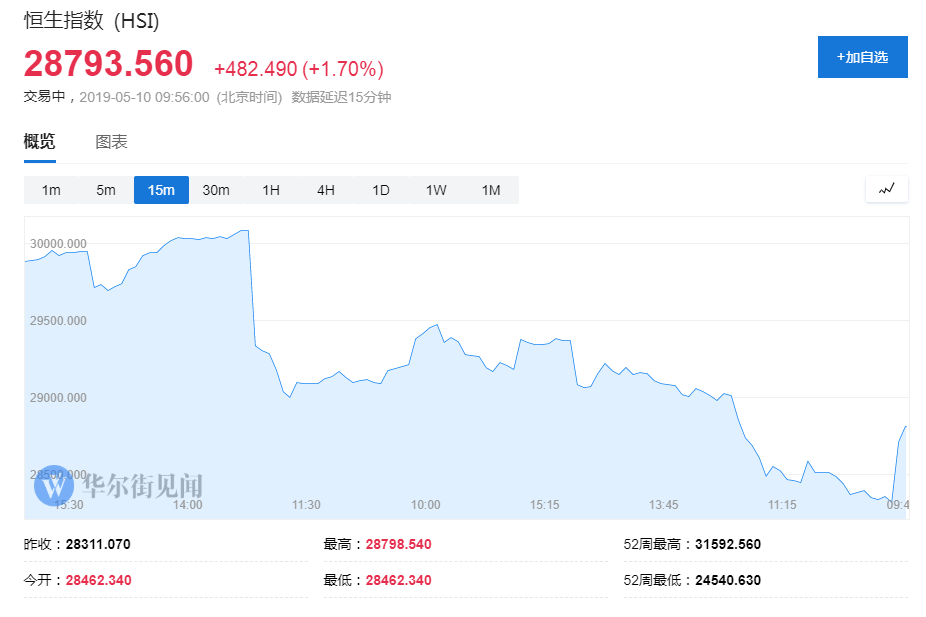
Task: Open the 图表 tab
Action: 111,141
